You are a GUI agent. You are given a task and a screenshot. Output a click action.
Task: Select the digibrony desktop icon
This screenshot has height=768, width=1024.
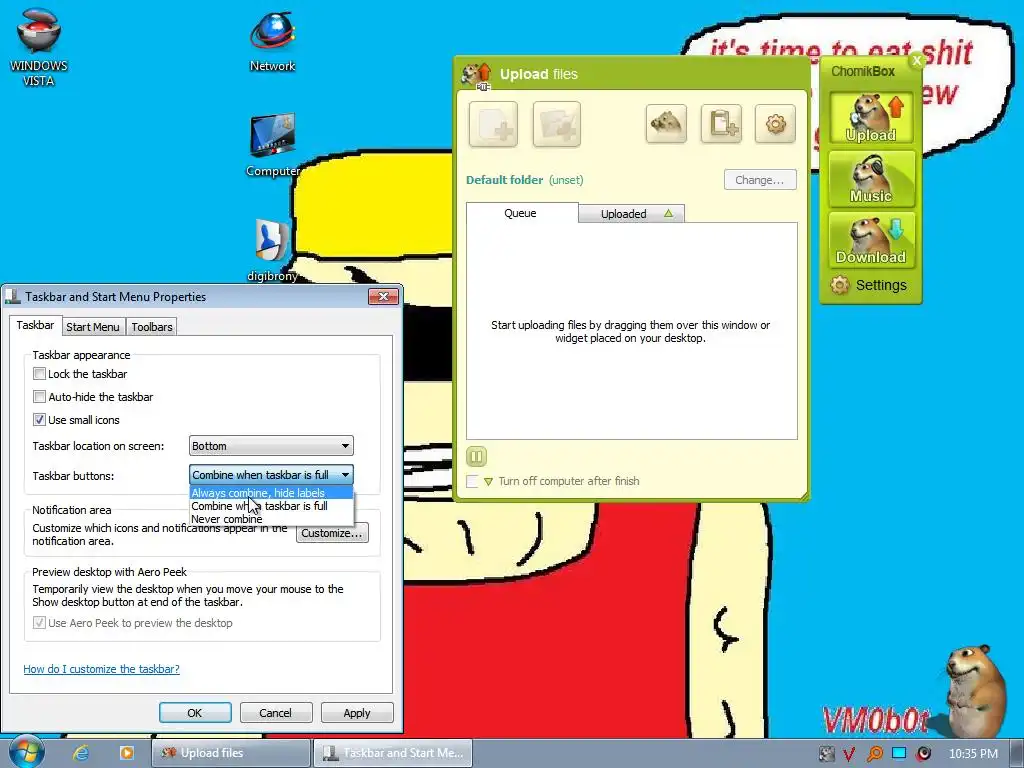coord(272,250)
